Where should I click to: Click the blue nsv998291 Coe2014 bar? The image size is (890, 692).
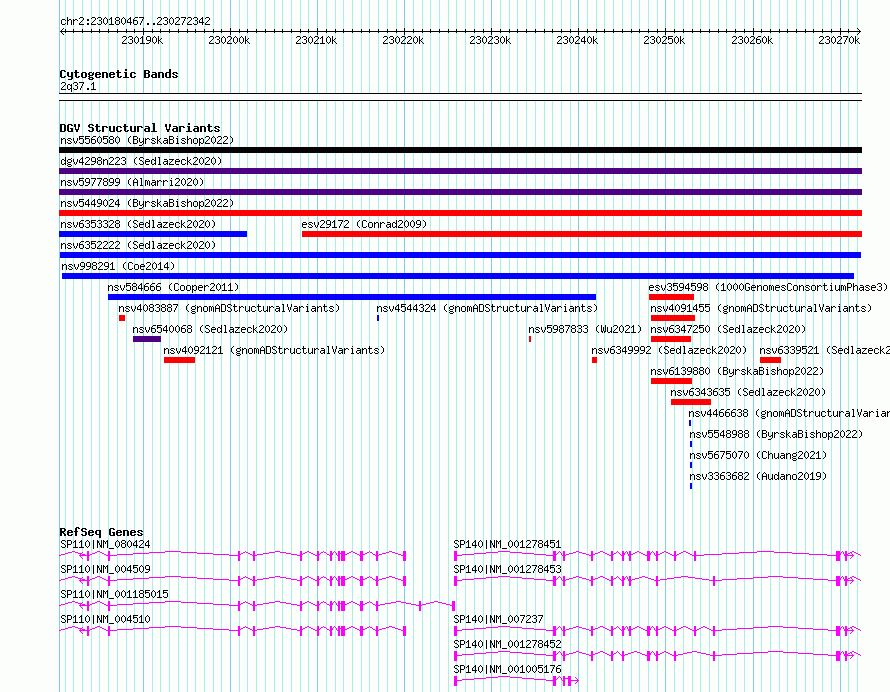tap(458, 276)
